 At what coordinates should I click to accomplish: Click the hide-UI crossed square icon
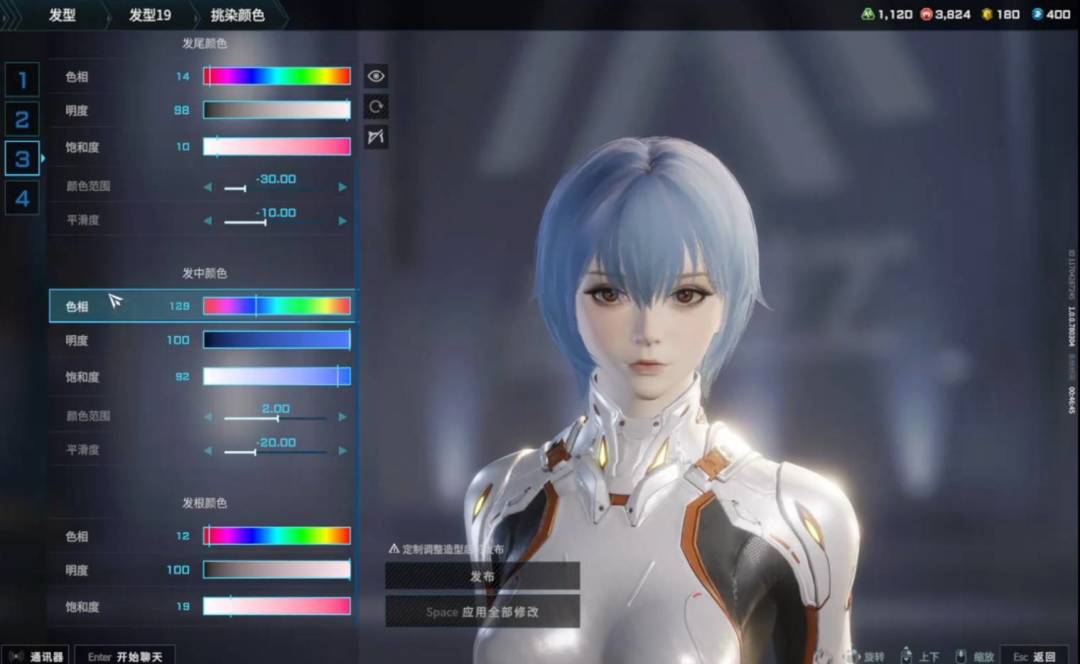click(x=375, y=136)
